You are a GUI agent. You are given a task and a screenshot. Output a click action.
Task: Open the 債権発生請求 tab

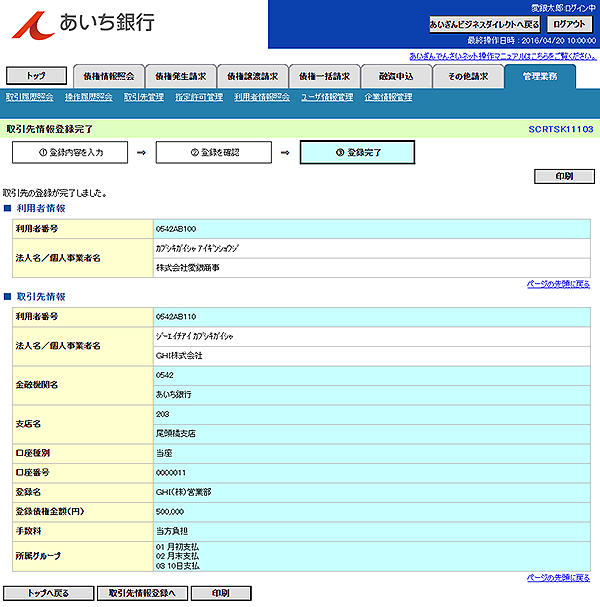pyautogui.click(x=181, y=77)
